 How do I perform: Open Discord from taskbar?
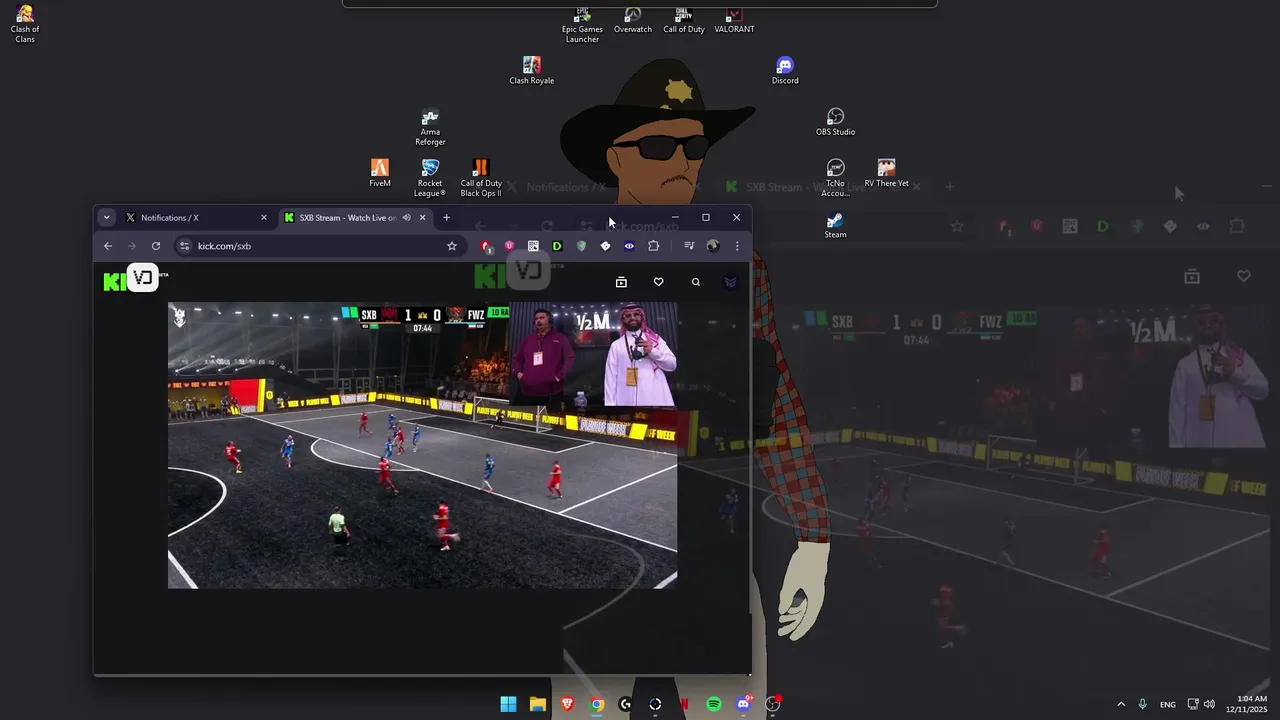[x=743, y=704]
